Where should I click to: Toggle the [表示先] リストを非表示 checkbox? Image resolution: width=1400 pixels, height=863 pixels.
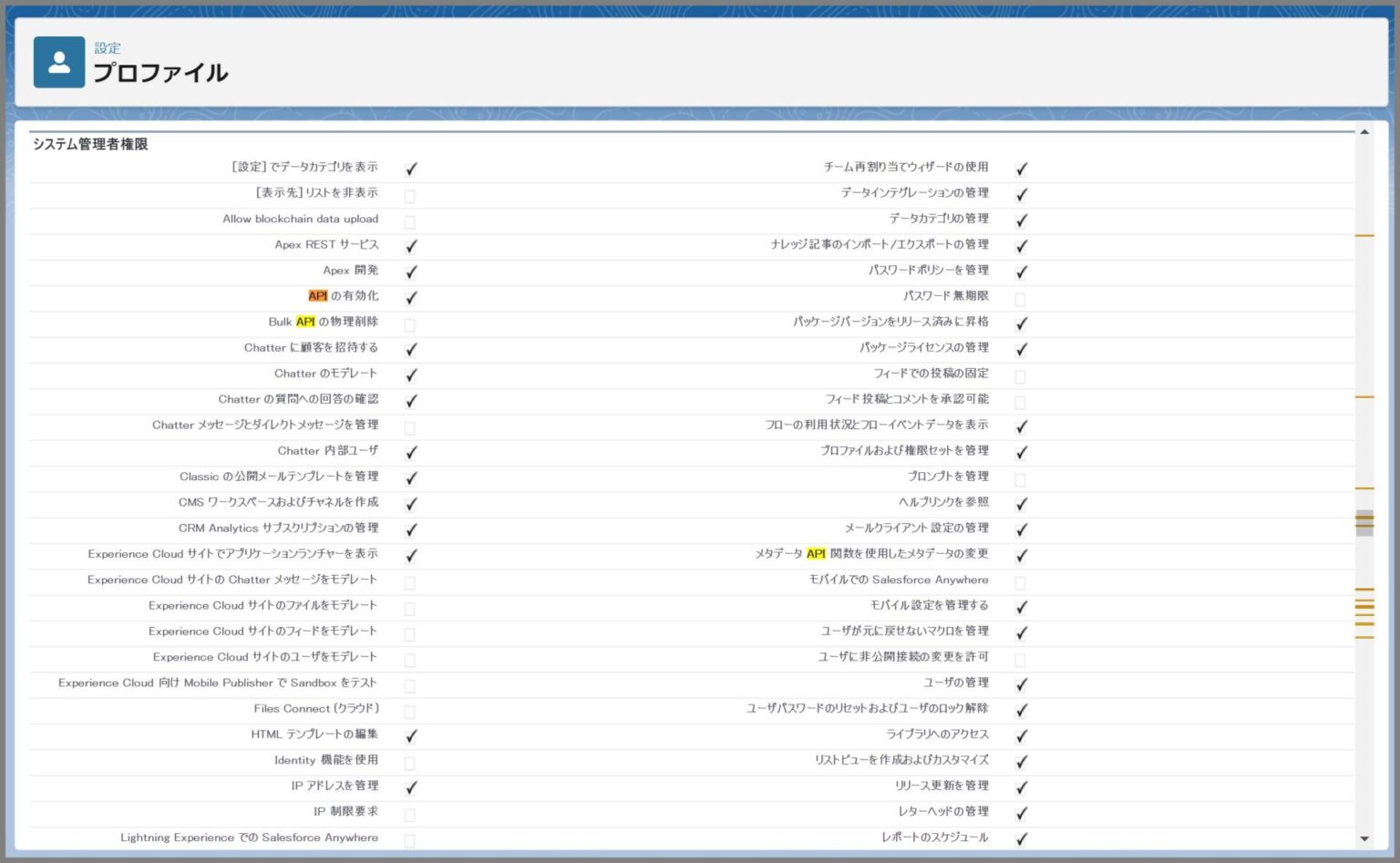[x=410, y=193]
